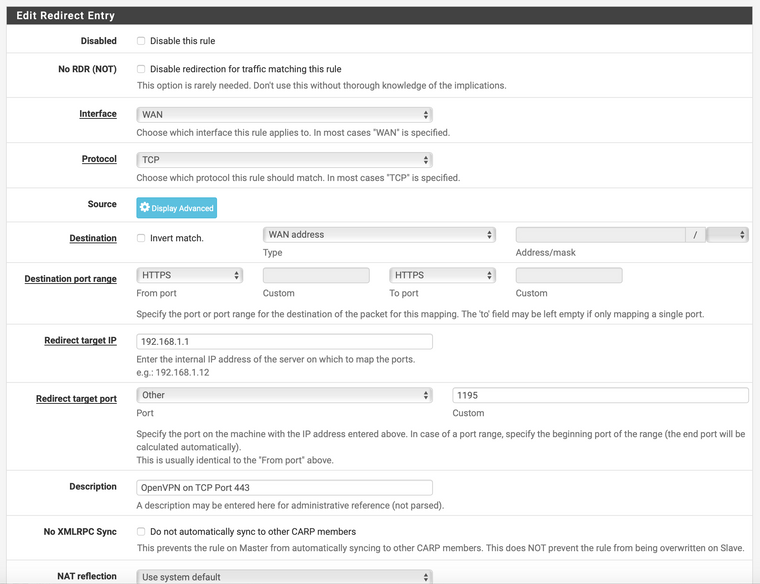Click the Description field OpenVPN on TCP Port 443
The width and height of the screenshot is (760, 584).
[x=285, y=488]
